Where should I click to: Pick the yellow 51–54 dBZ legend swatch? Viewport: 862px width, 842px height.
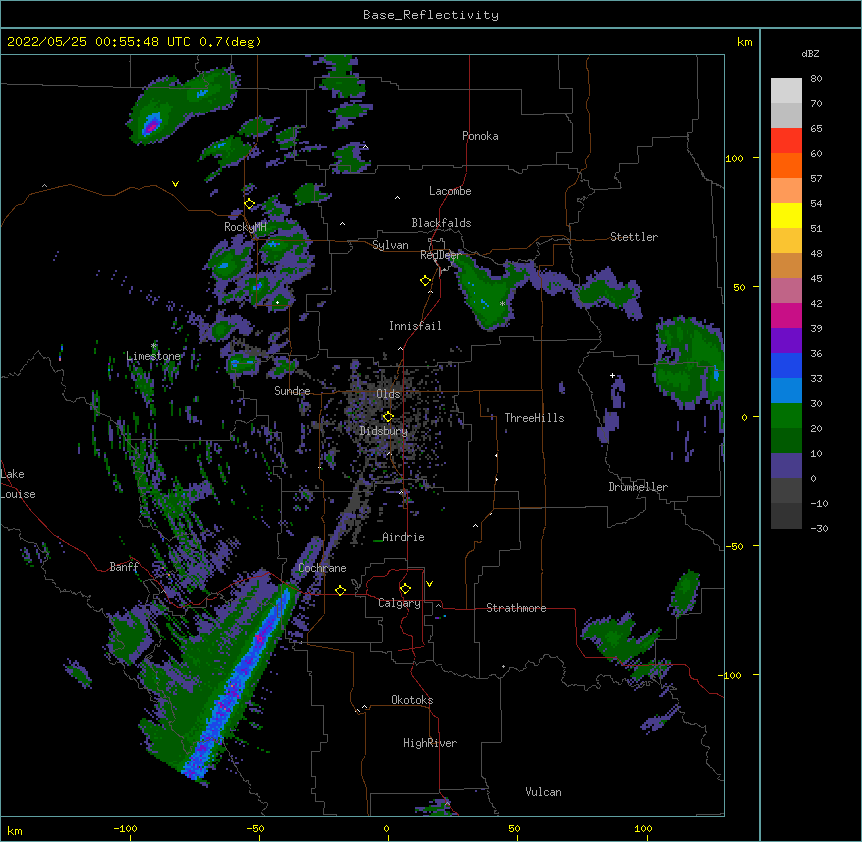786,215
